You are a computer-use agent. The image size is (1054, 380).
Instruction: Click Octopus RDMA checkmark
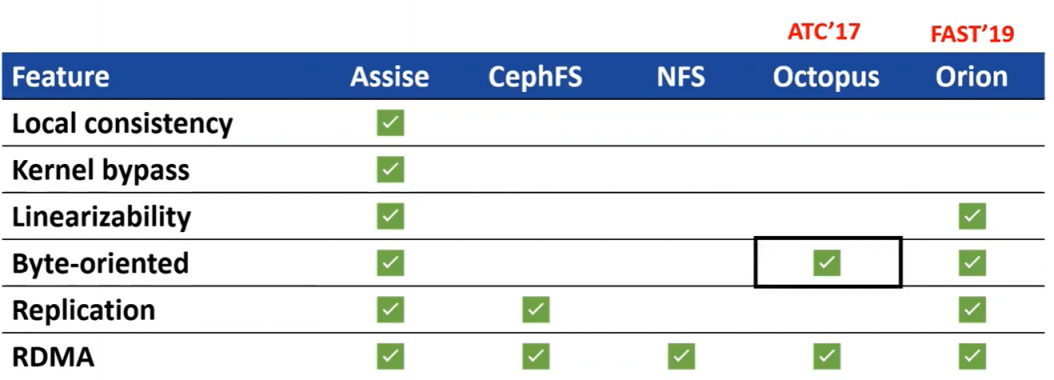[827, 356]
